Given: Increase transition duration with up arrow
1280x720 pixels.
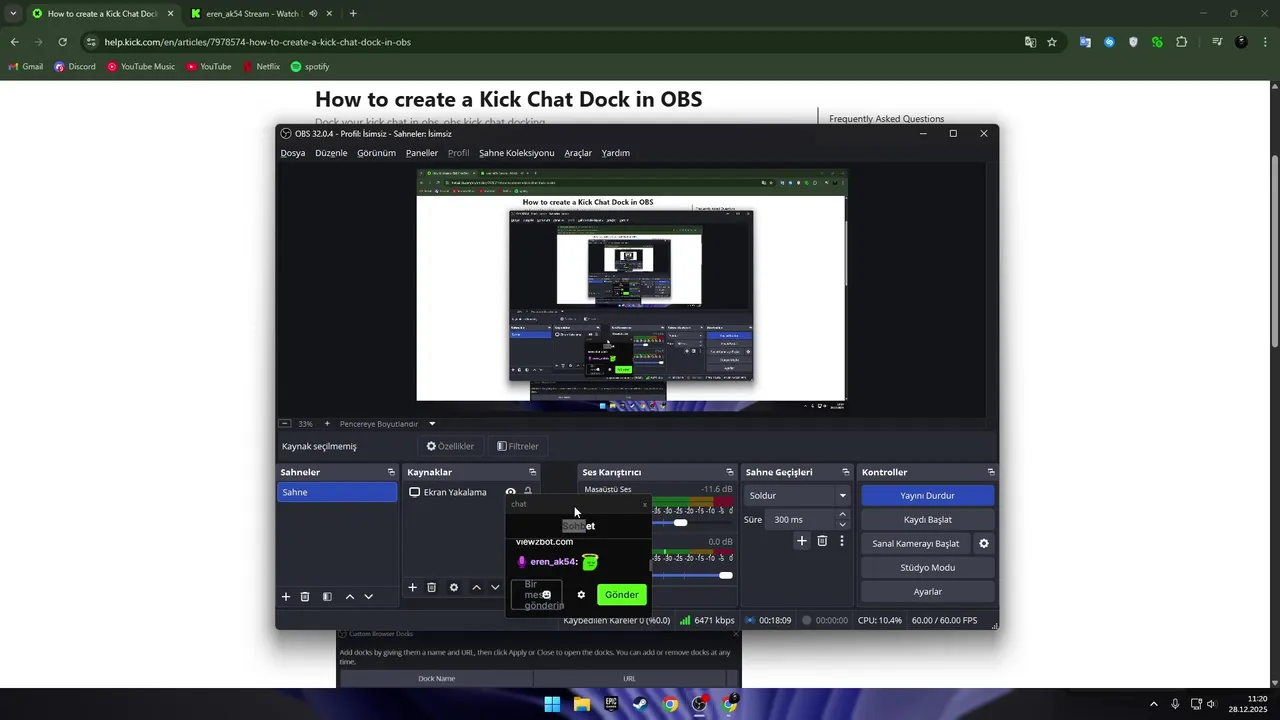Looking at the screenshot, I should point(842,515).
